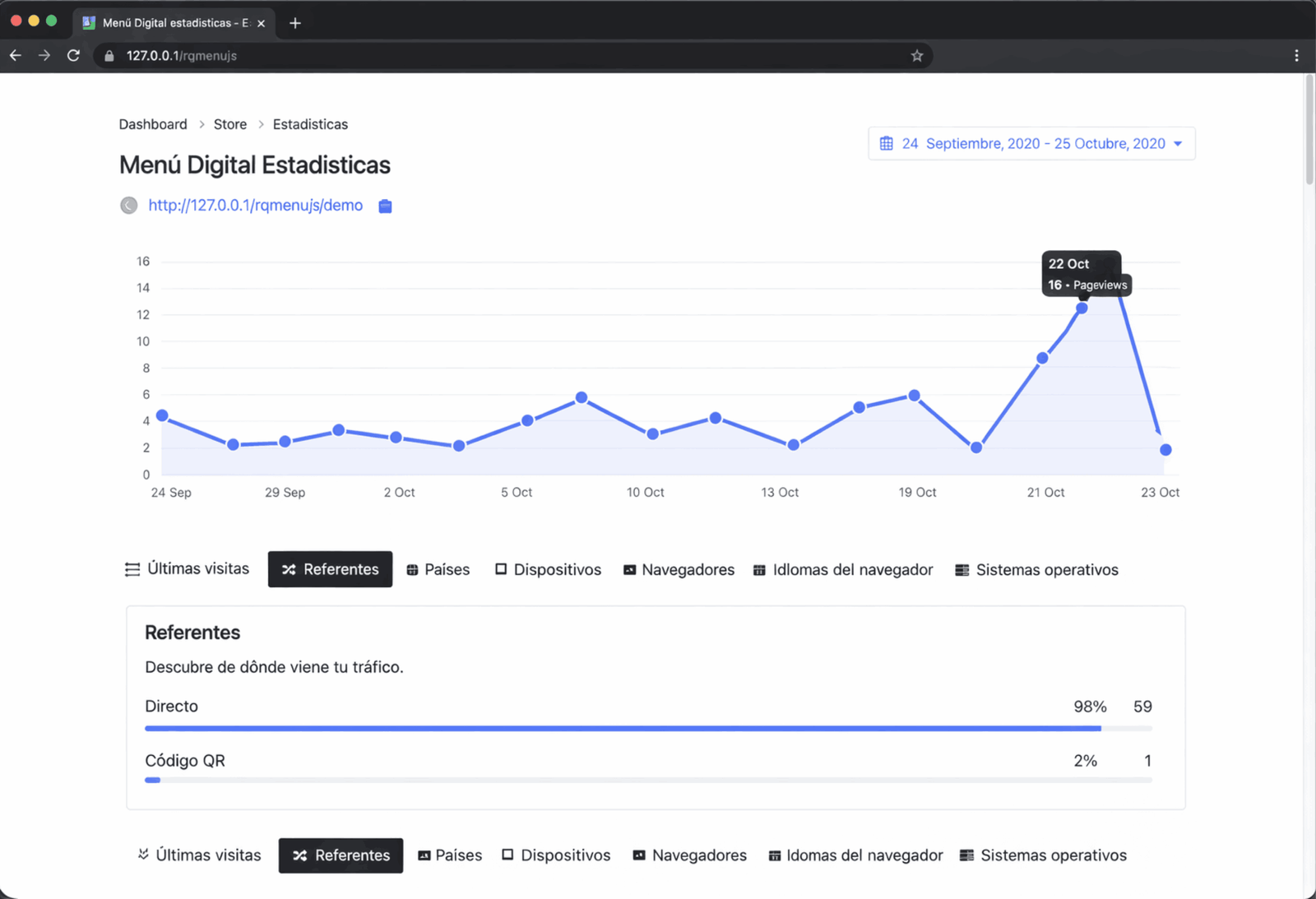This screenshot has height=899, width=1316.
Task: Navigate to Dashboard in the breadcrumb
Action: point(153,124)
